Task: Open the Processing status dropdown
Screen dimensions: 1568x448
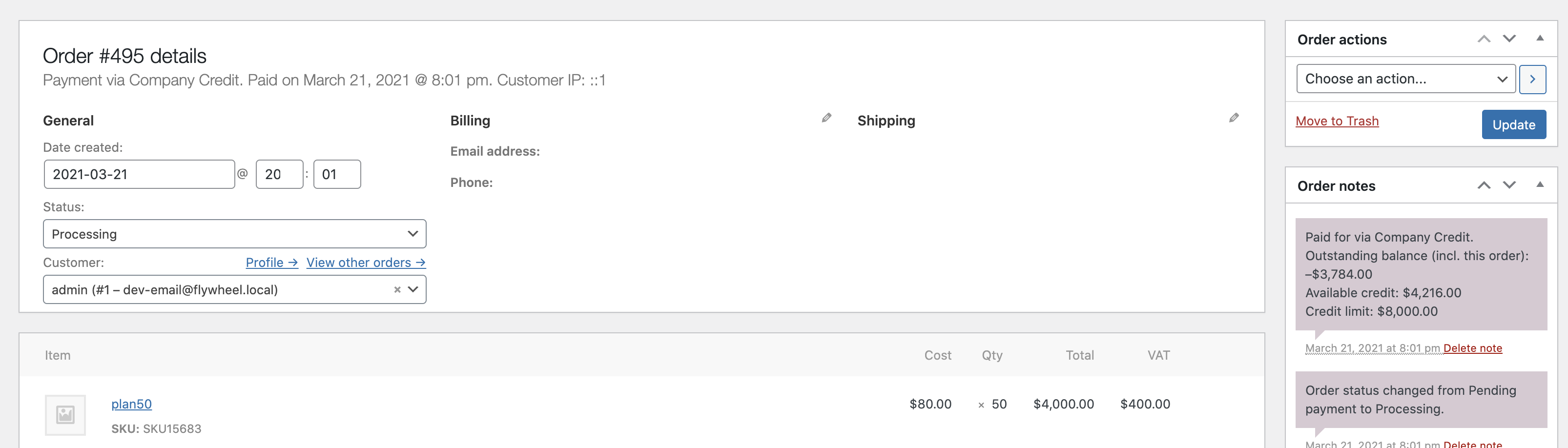Action: (234, 234)
